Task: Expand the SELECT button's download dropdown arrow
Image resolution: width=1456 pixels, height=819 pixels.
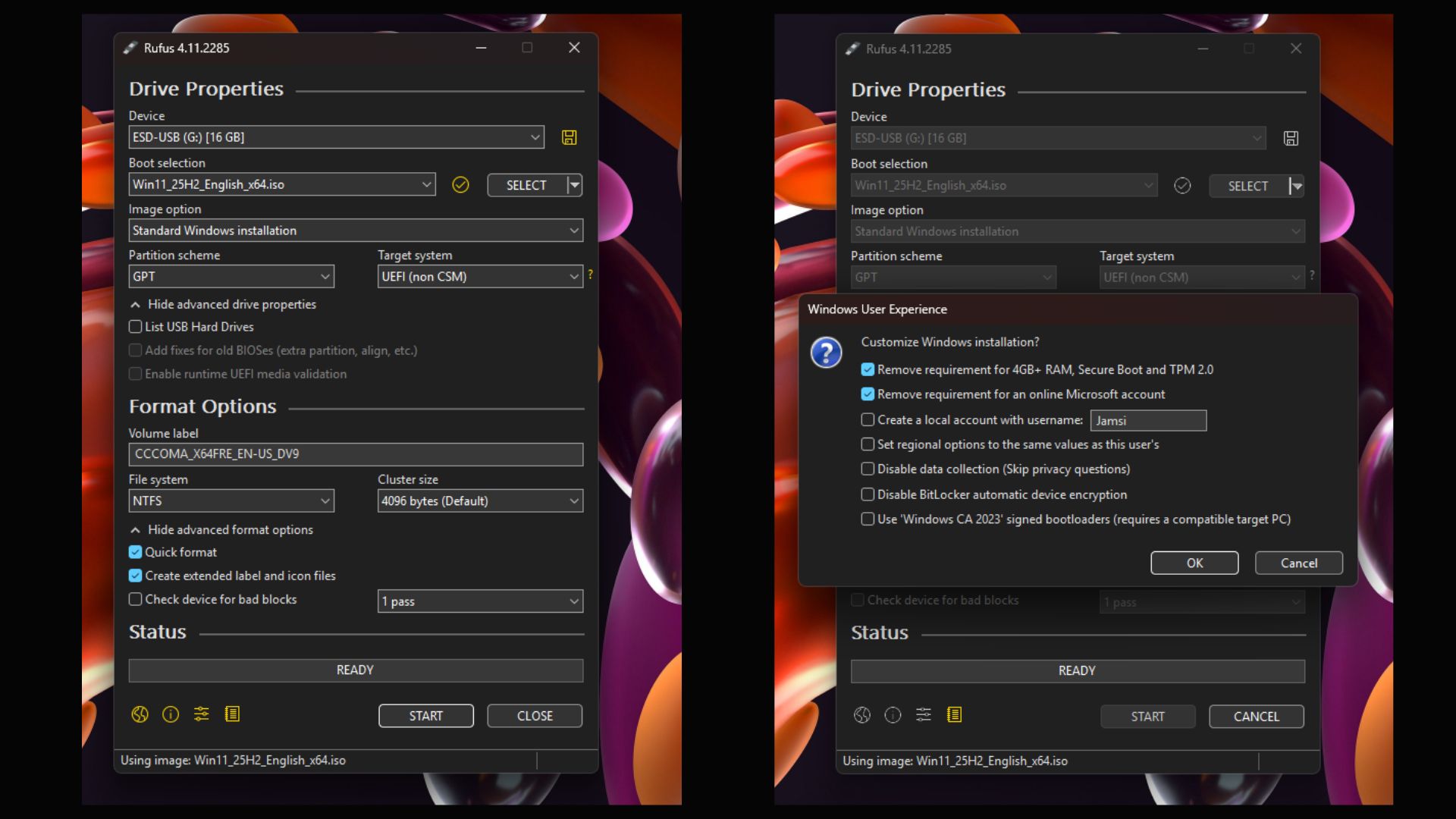Action: coord(573,184)
